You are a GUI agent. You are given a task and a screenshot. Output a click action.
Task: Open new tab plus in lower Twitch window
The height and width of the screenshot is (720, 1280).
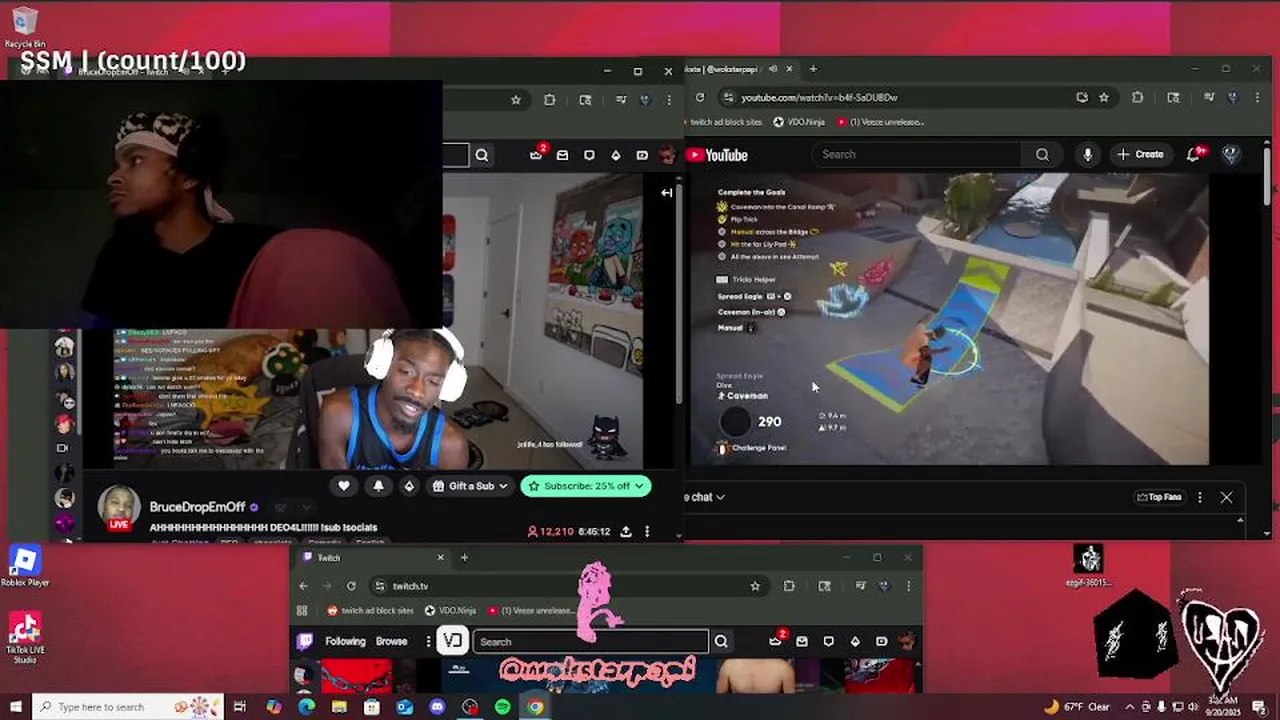464,557
